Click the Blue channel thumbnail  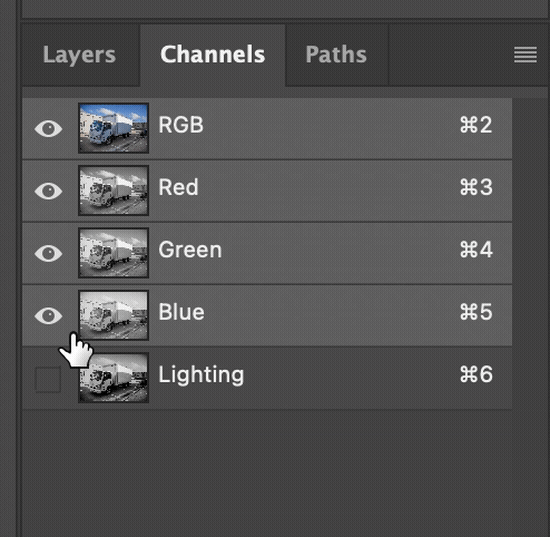coord(113,315)
